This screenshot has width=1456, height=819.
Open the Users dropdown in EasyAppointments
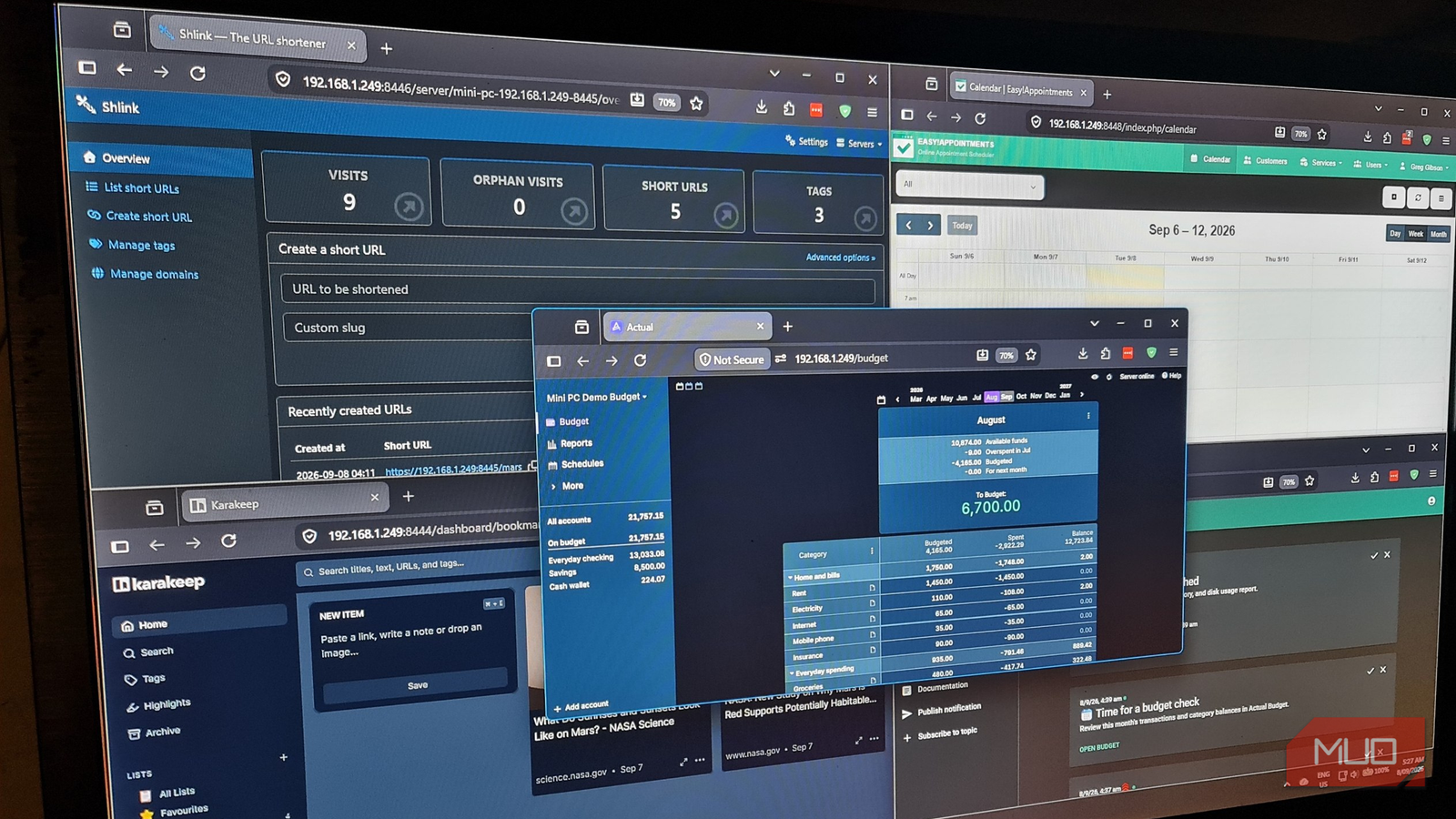click(1371, 165)
